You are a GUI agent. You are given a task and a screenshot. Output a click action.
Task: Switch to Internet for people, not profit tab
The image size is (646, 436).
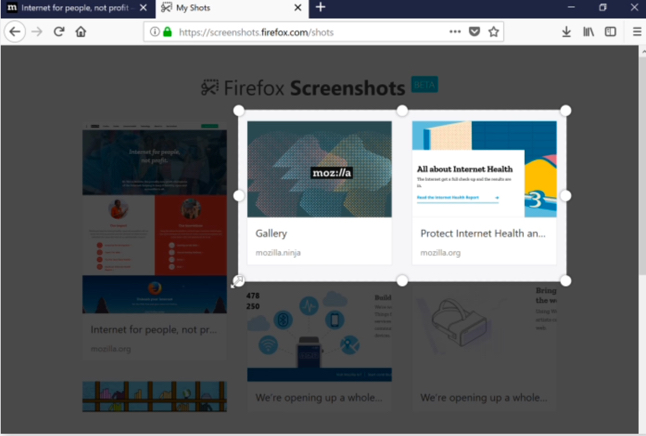[x=78, y=8]
